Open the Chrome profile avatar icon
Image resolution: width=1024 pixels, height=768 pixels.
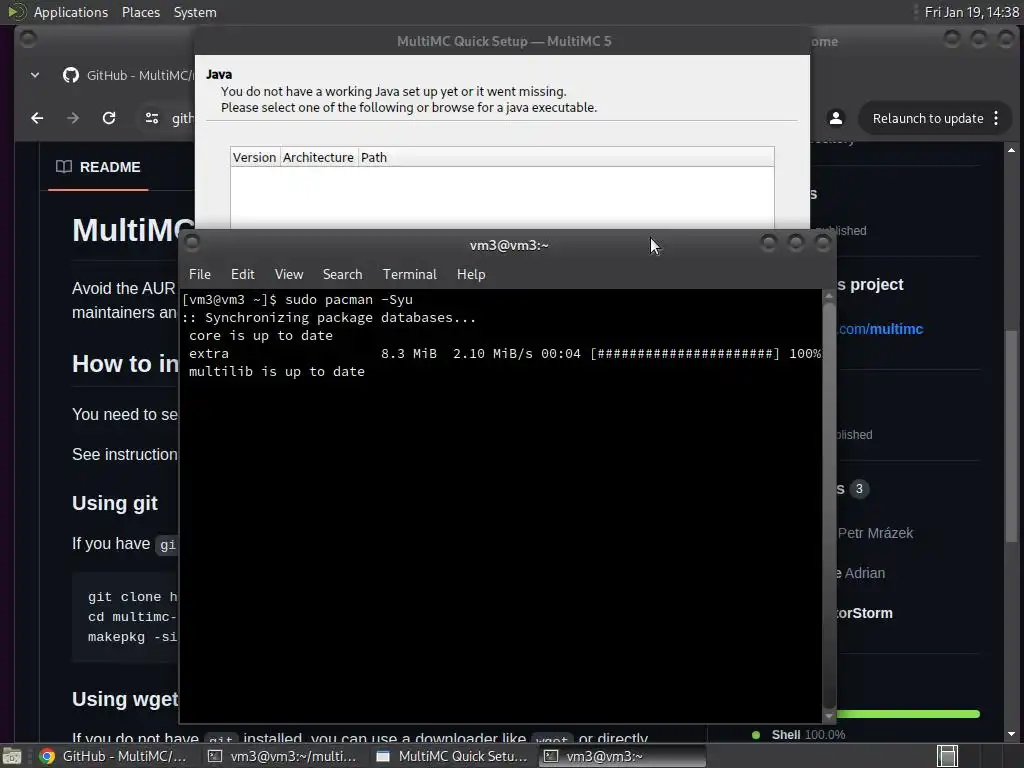pyautogui.click(x=835, y=118)
